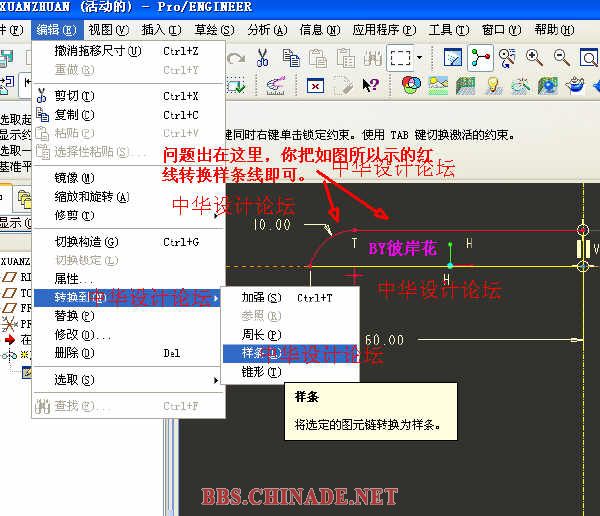The height and width of the screenshot is (516, 600).
Task: Click the green textured surface icon
Action: [466, 85]
